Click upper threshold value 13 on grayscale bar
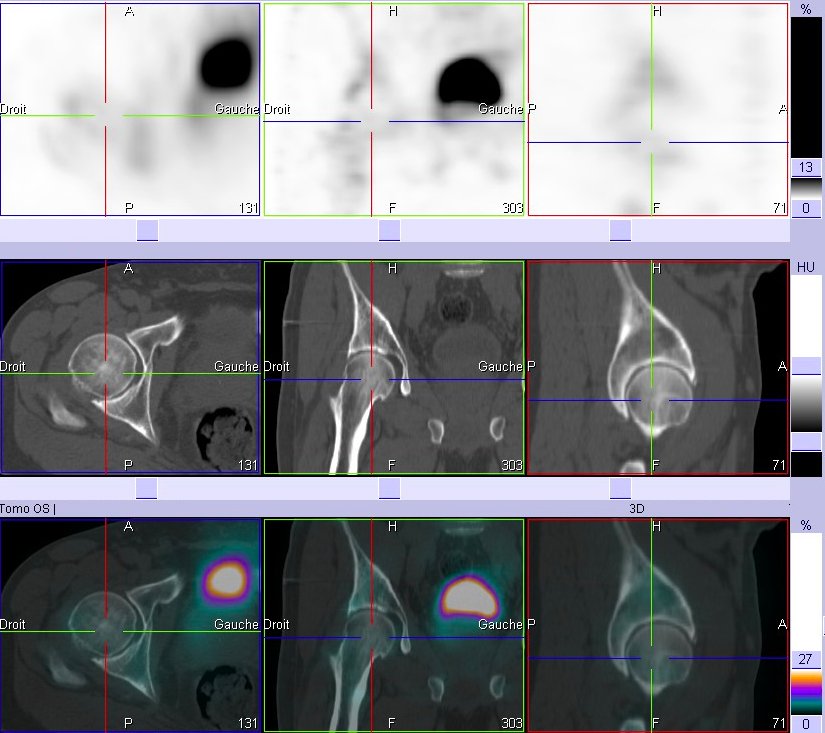This screenshot has width=825, height=733. (806, 167)
